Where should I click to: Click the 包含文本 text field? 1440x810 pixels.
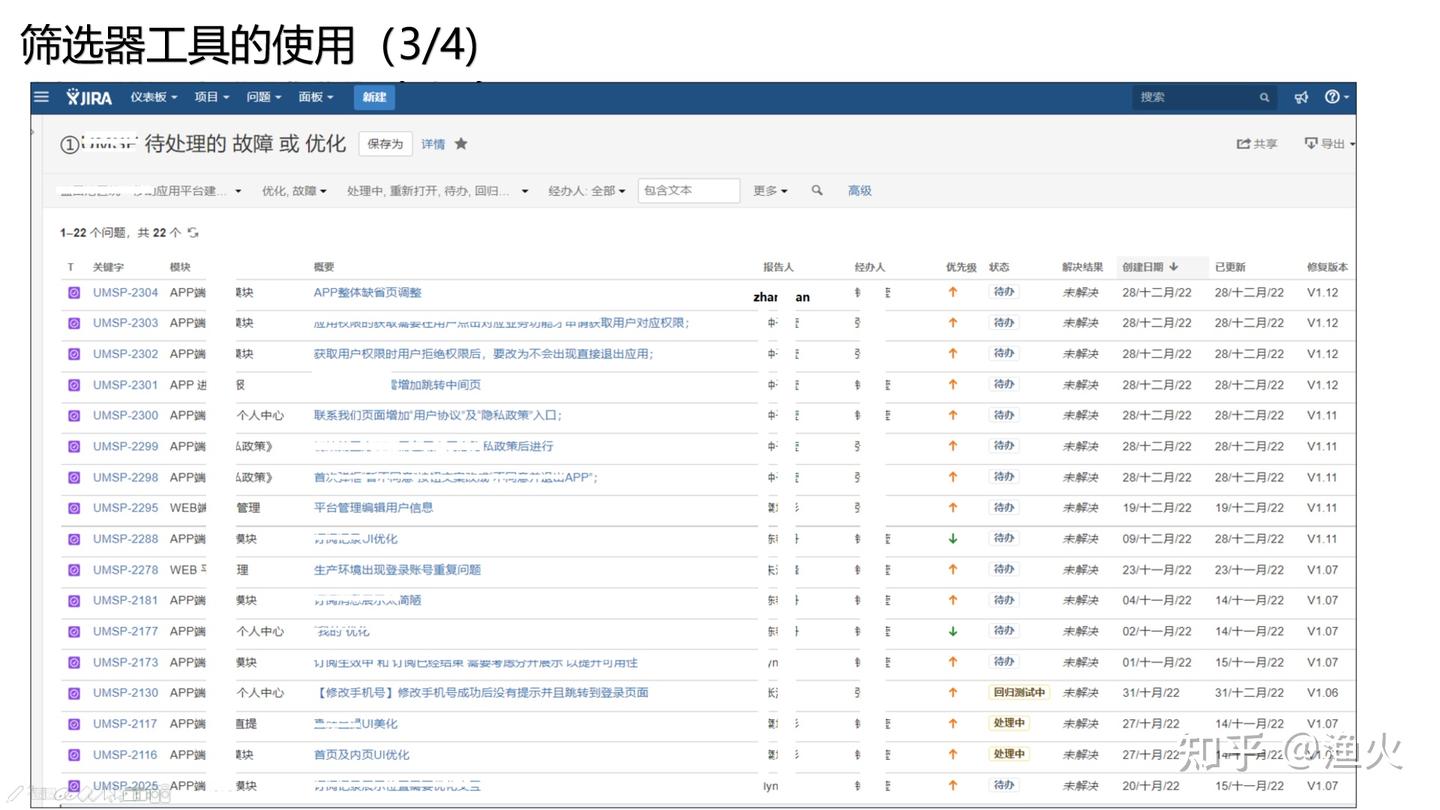[688, 191]
